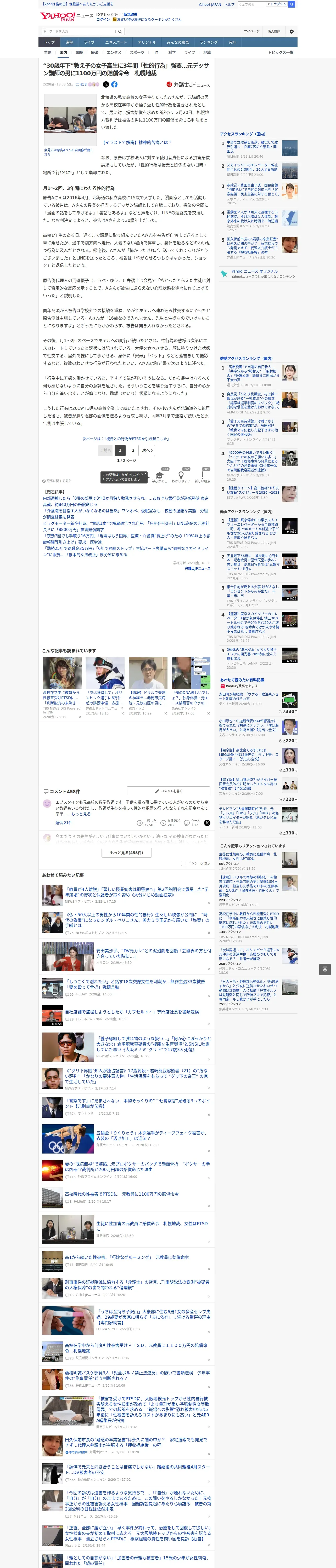Click the 次へ pagination button
Viewport: 336px width, 1568px height.
pyautogui.click(x=148, y=451)
